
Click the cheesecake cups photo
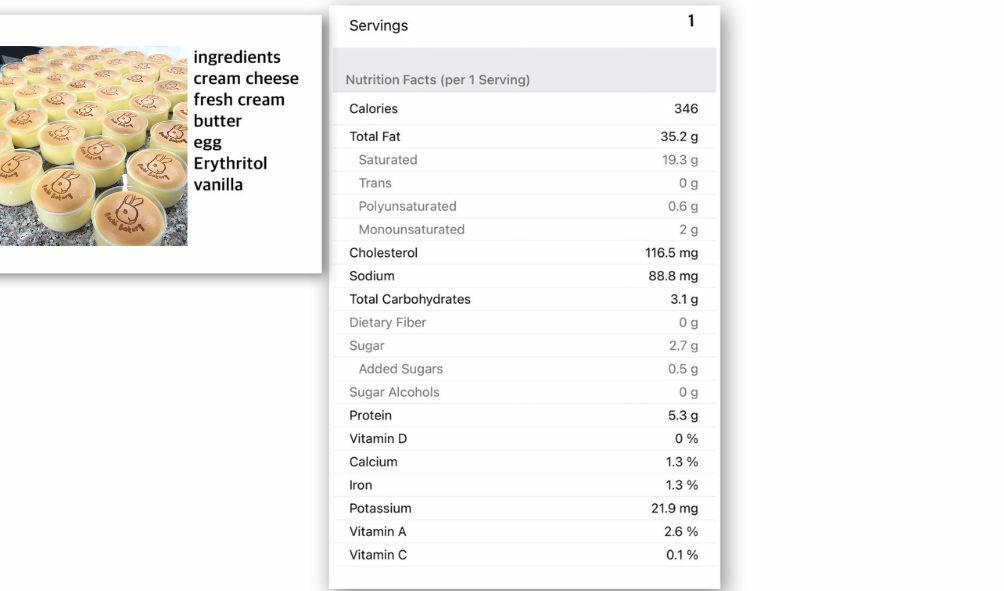93,145
